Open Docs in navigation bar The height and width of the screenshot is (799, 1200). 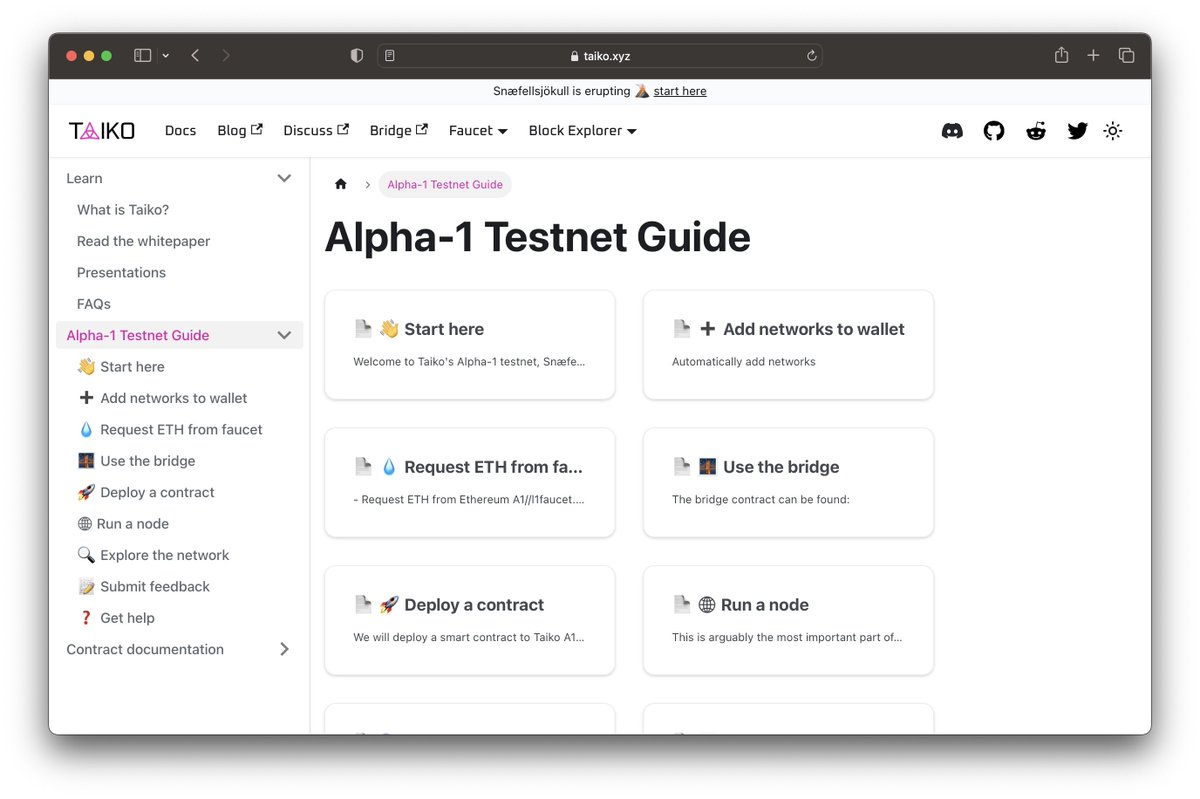[180, 131]
